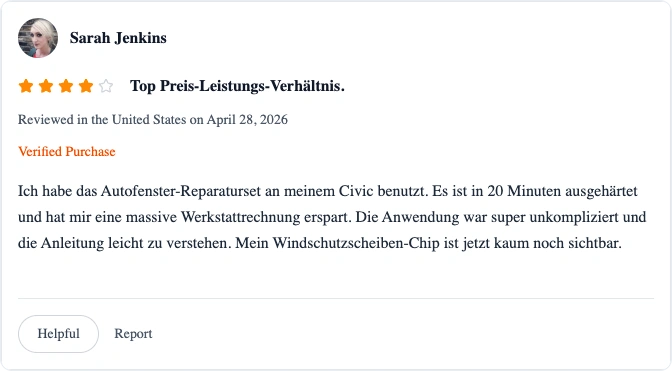Click the third orange rating star

tap(66, 86)
